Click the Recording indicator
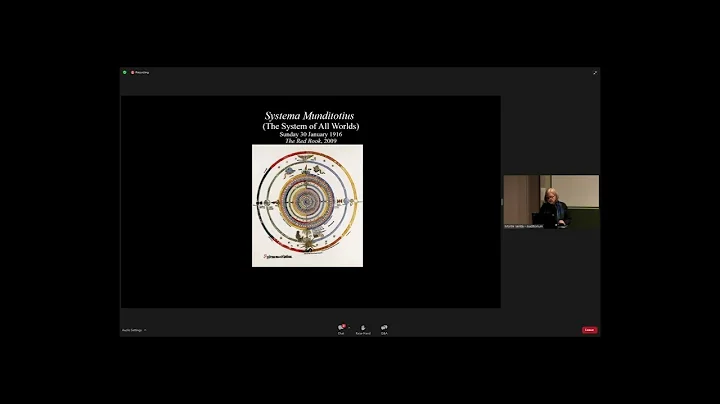 coord(140,73)
